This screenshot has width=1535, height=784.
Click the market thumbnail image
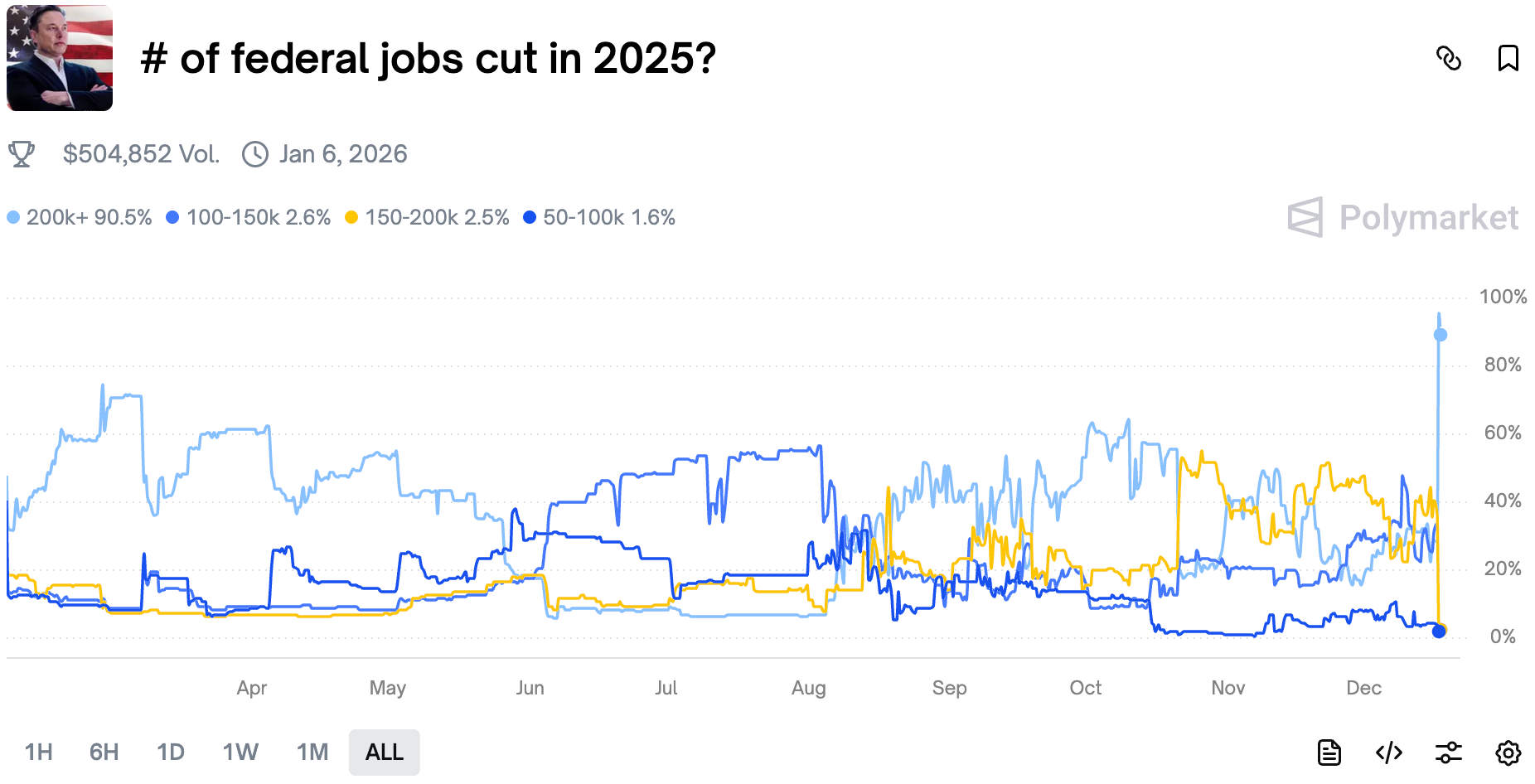point(60,58)
